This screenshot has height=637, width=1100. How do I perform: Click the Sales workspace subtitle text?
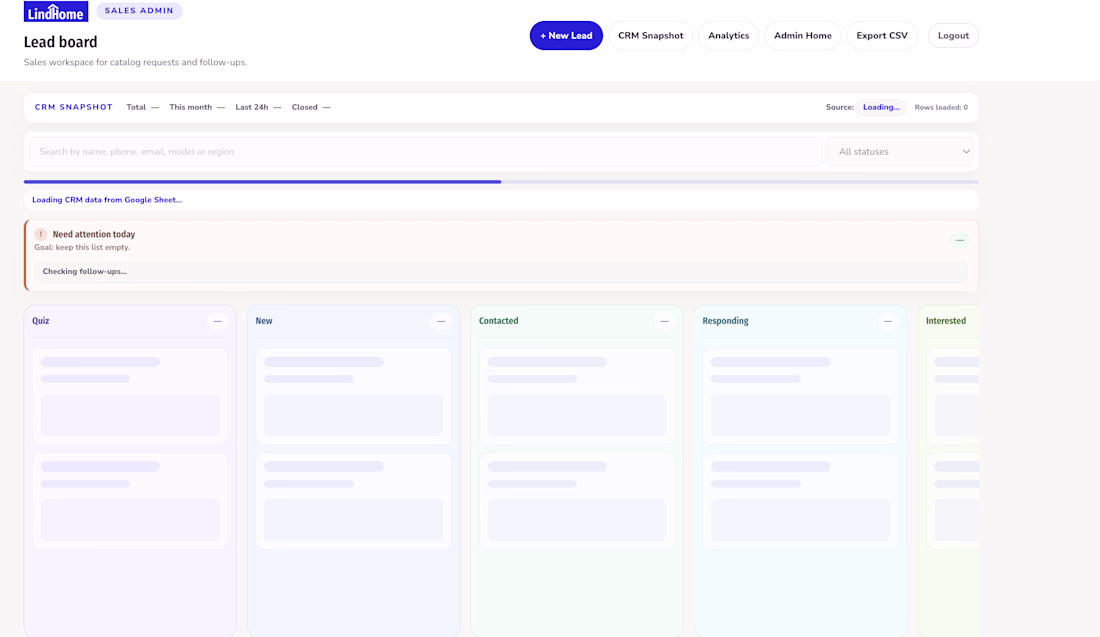tap(135, 62)
